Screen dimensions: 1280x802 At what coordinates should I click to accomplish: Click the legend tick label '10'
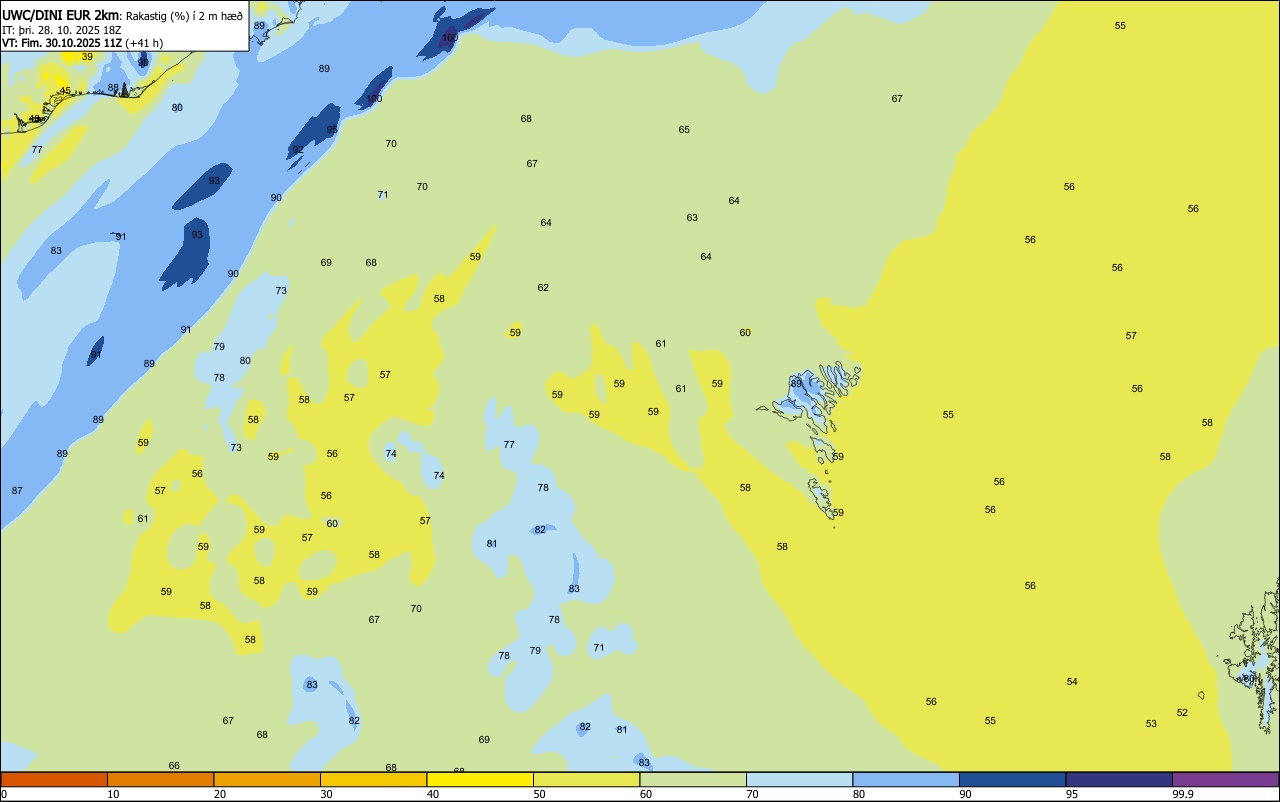113,794
